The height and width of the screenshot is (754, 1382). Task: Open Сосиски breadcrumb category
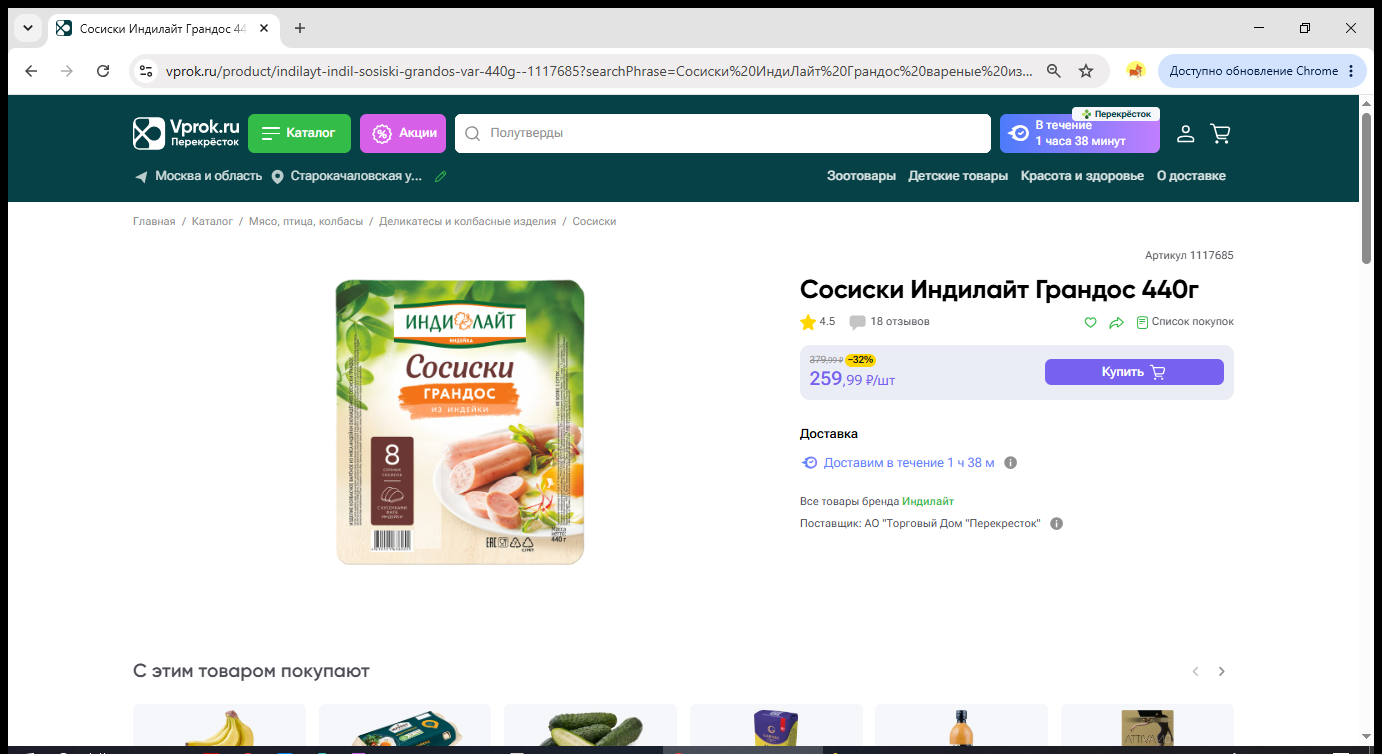[x=594, y=221]
